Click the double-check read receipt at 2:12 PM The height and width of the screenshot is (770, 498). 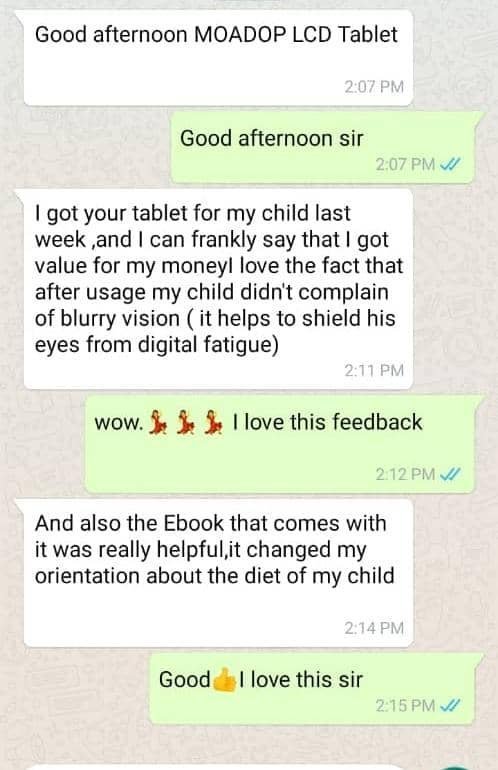(449, 474)
